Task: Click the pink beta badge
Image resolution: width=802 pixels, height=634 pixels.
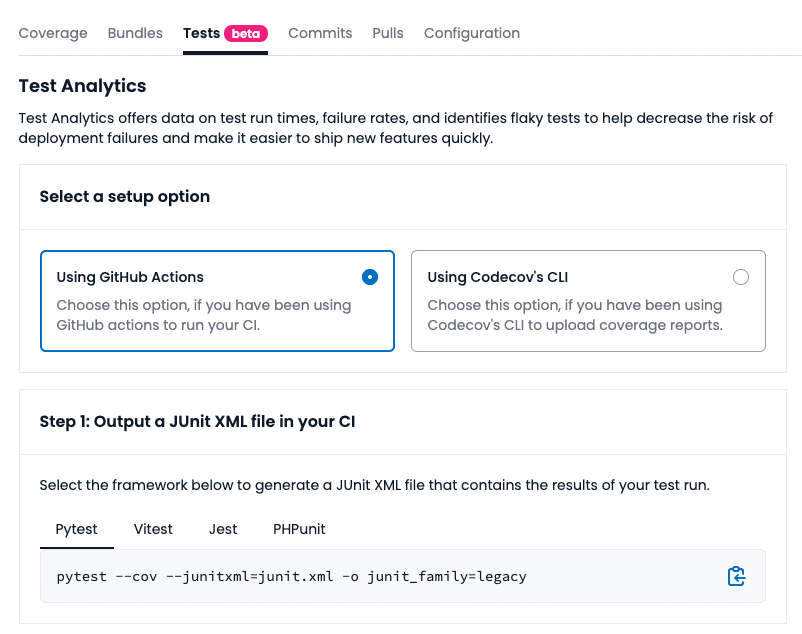Action: (246, 33)
